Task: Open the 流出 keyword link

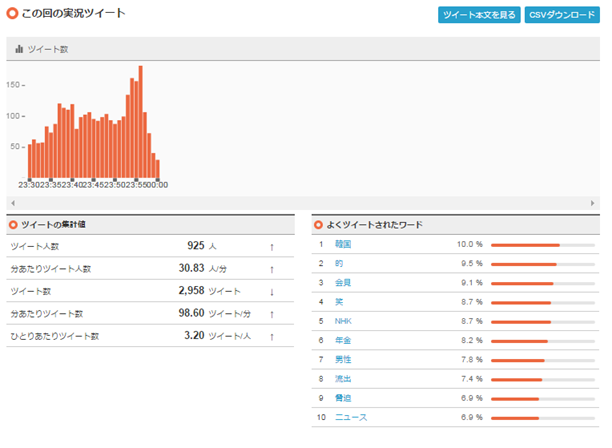Action: point(343,379)
